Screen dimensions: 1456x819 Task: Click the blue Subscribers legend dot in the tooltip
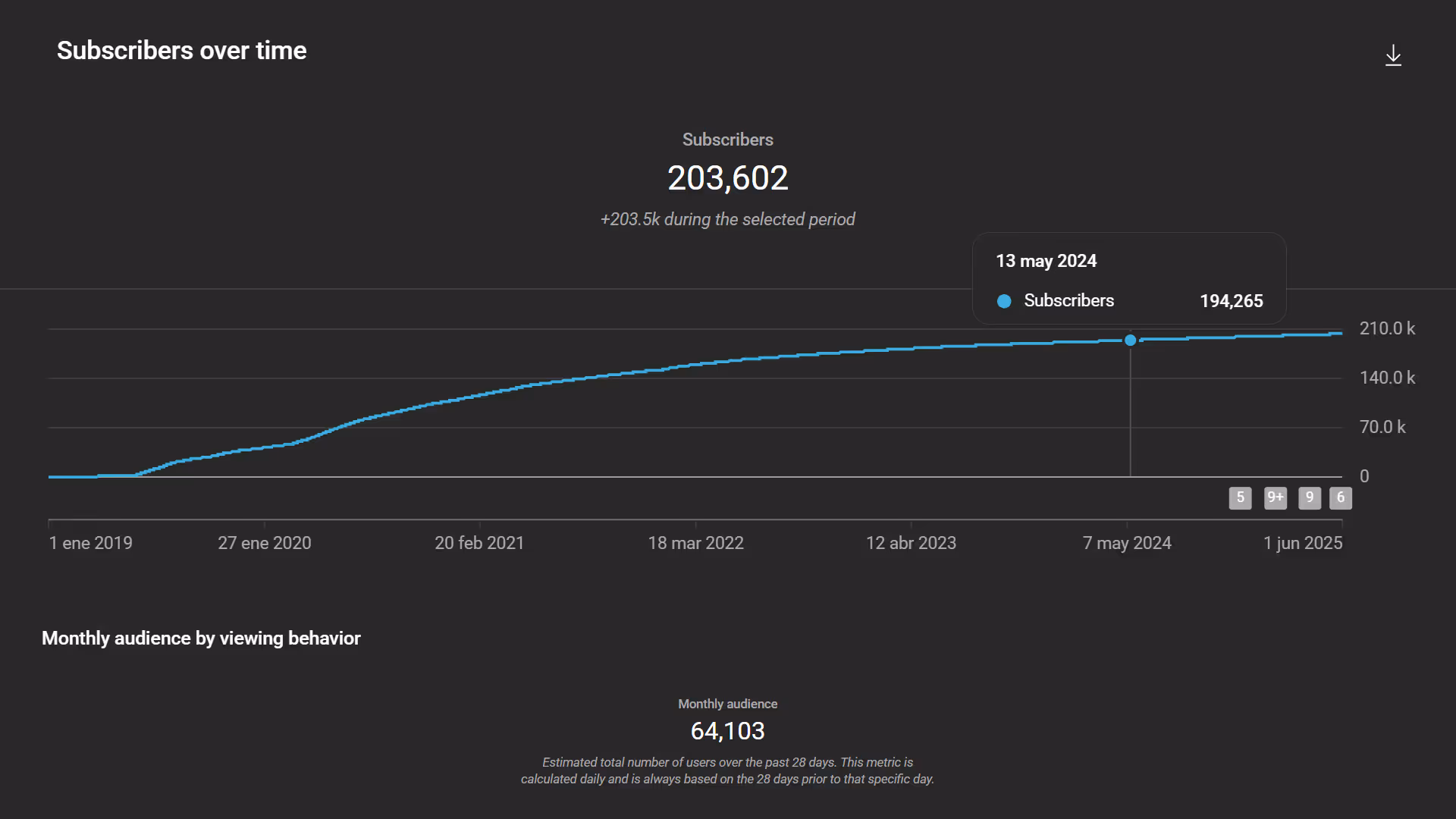tap(1003, 301)
